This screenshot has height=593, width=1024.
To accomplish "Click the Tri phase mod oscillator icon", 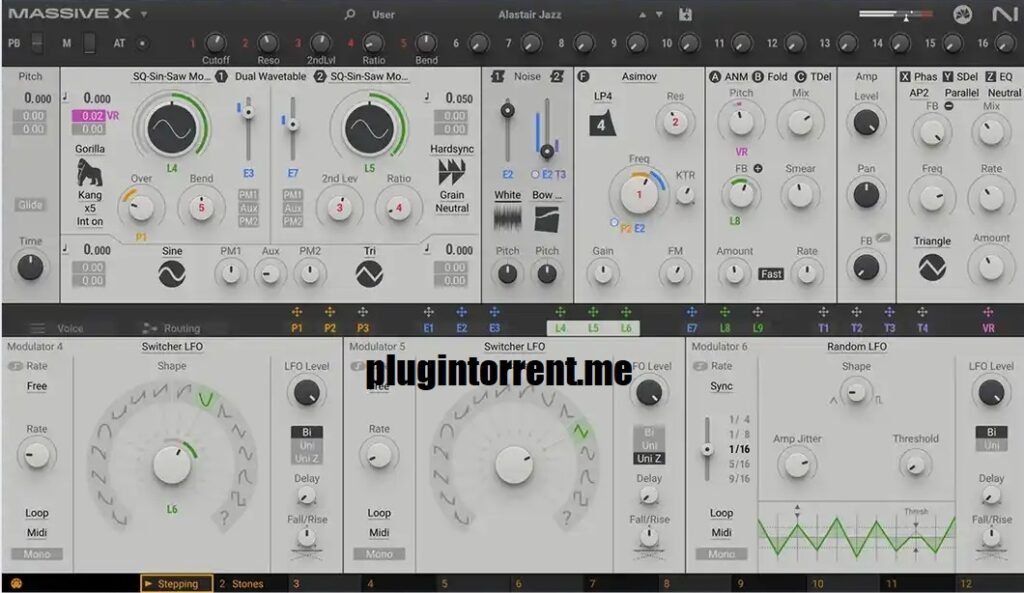I will click(x=369, y=274).
